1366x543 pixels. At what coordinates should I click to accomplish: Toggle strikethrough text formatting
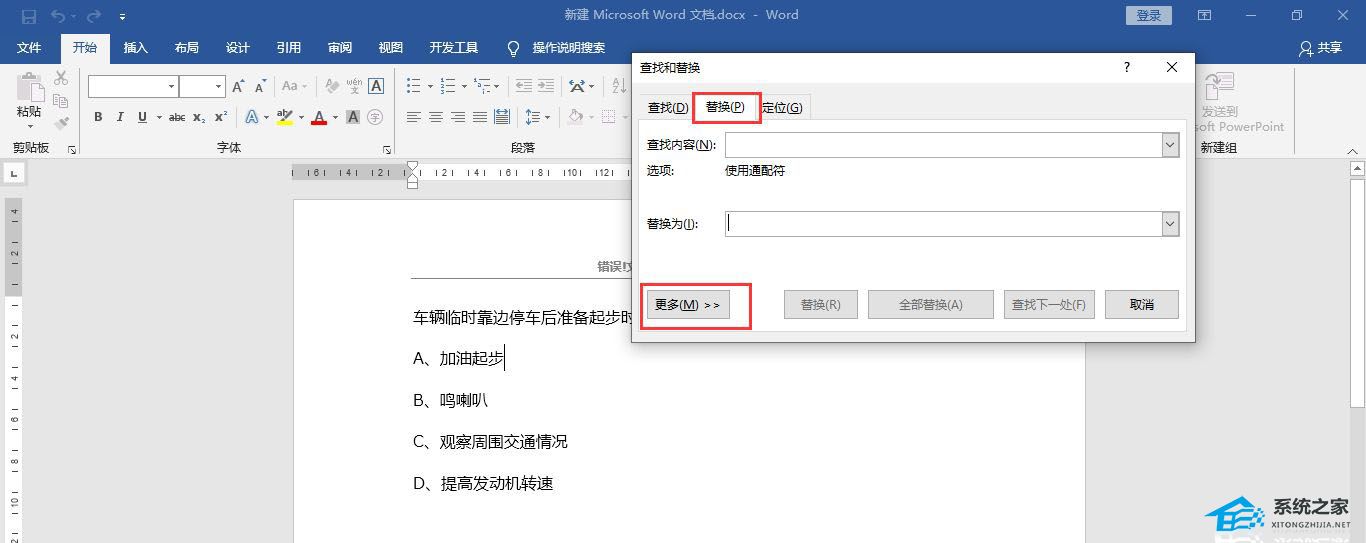point(177,117)
